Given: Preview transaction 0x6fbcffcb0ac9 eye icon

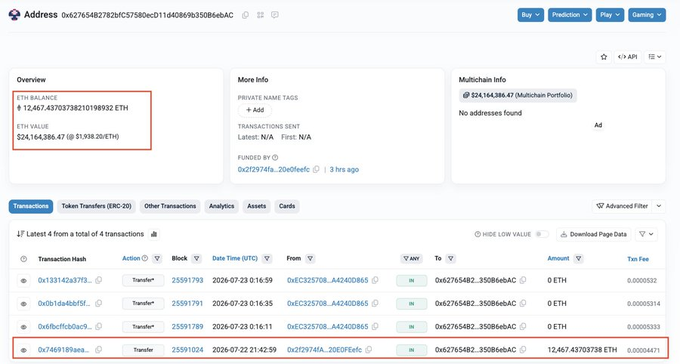Looking at the screenshot, I should pyautogui.click(x=24, y=327).
